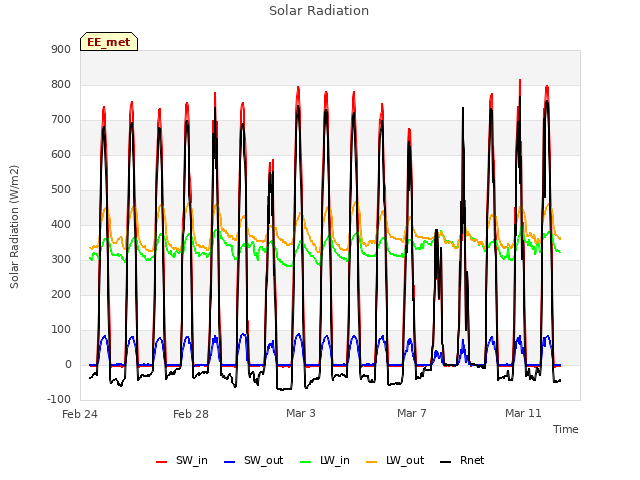Image resolution: width=640 pixels, height=480 pixels.
Task: Click the Solar Radiation chart title
Action: point(319,11)
